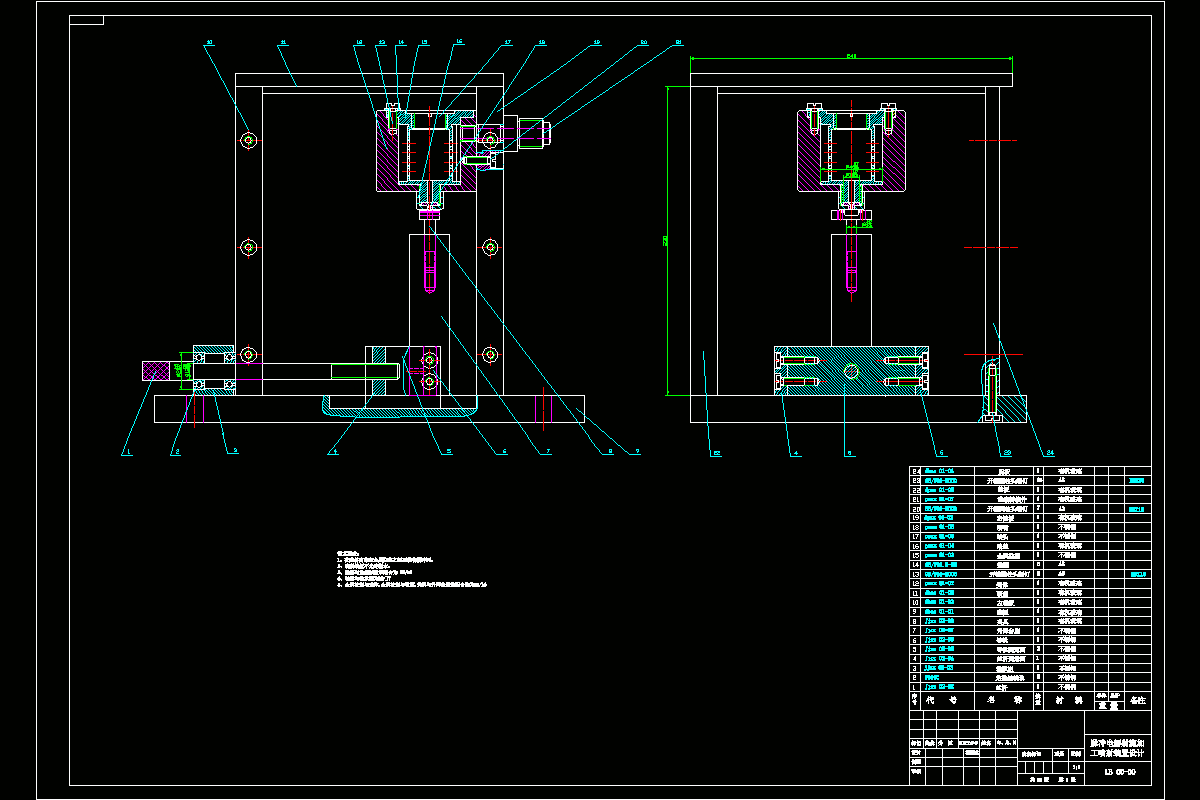Click the drawing number LB 00-00 in title block
This screenshot has height=800, width=1200.
[1119, 773]
